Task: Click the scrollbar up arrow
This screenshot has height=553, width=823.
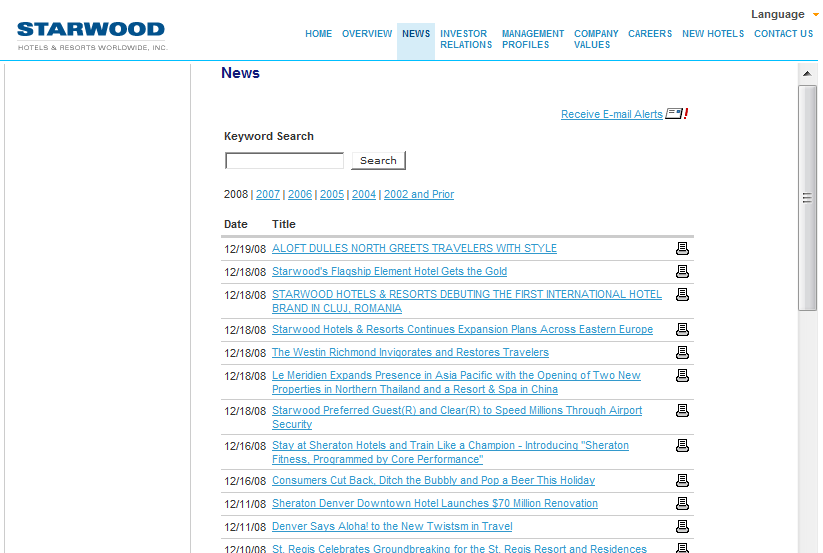Action: (807, 74)
